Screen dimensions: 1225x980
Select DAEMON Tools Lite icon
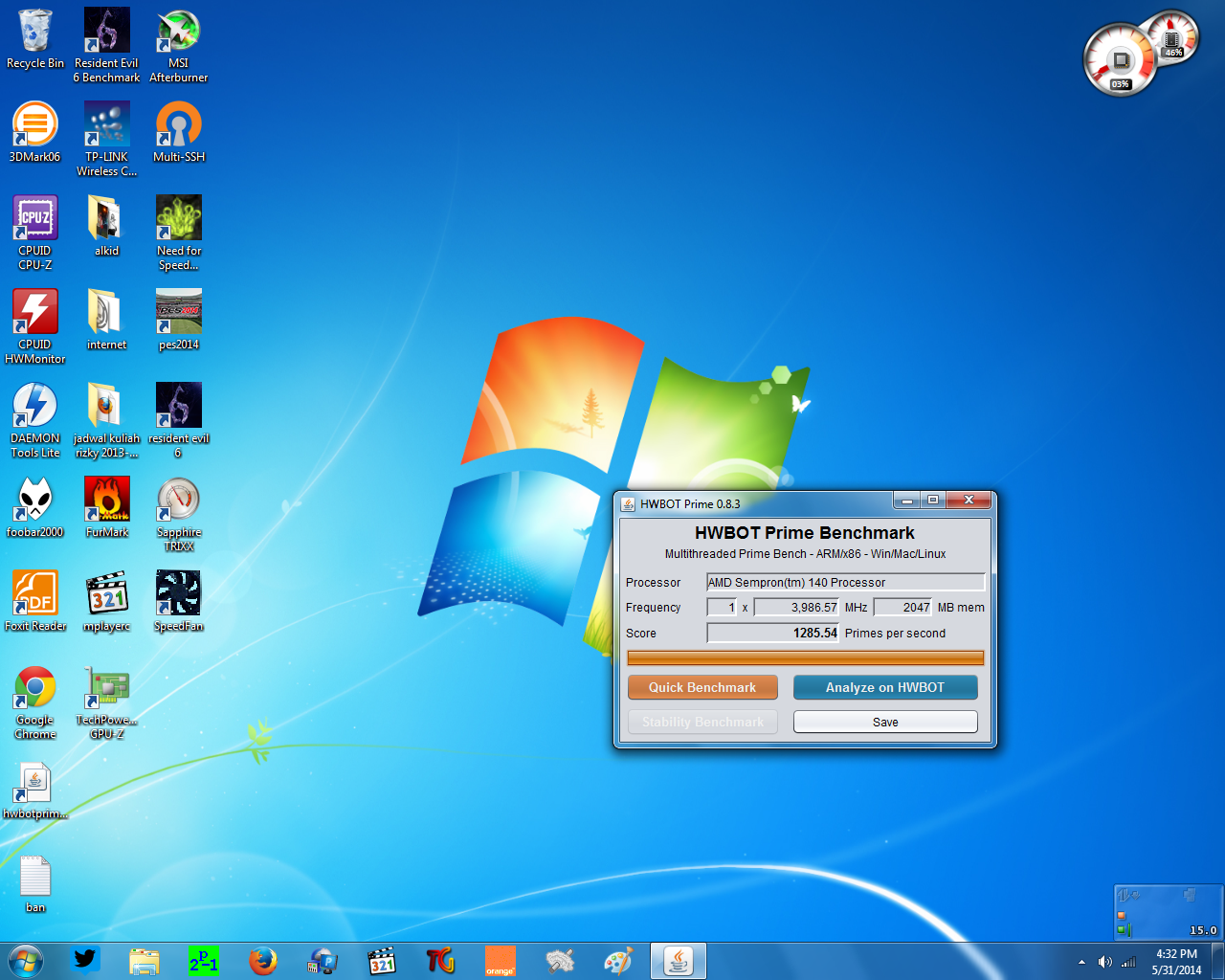pyautogui.click(x=35, y=420)
